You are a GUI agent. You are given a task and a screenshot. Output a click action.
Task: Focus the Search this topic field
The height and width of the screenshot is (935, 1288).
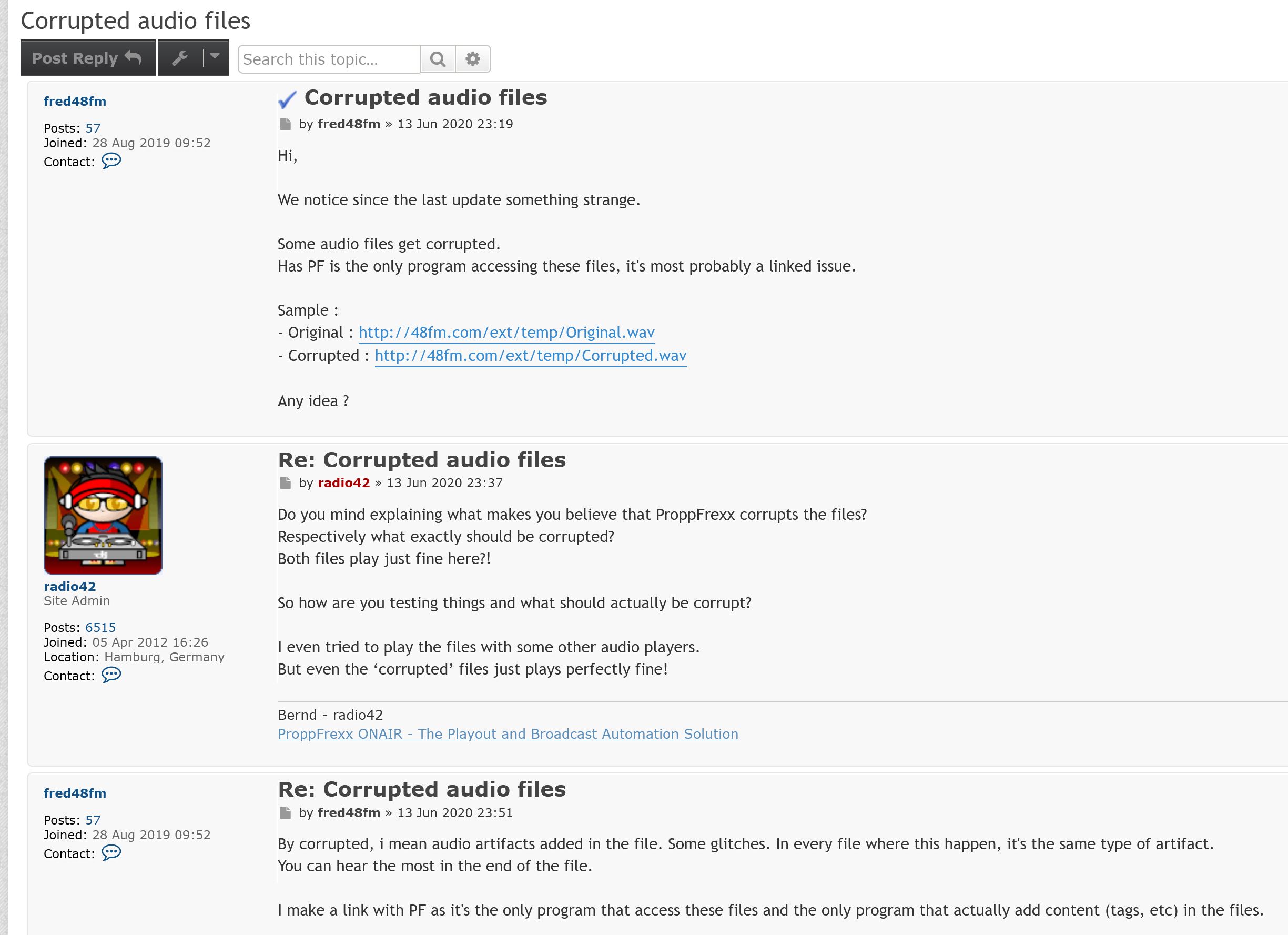coord(329,59)
